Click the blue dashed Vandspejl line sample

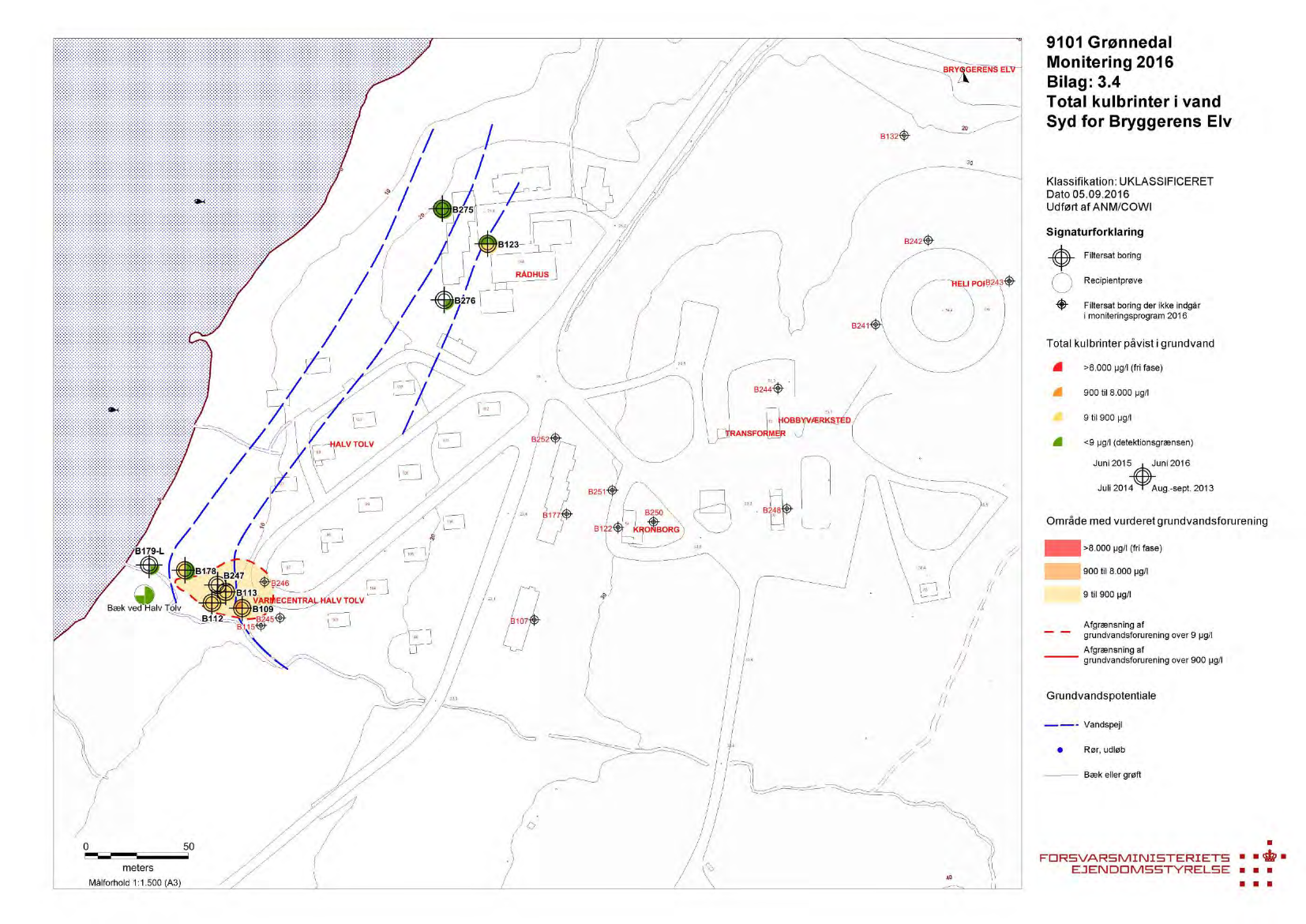1061,725
